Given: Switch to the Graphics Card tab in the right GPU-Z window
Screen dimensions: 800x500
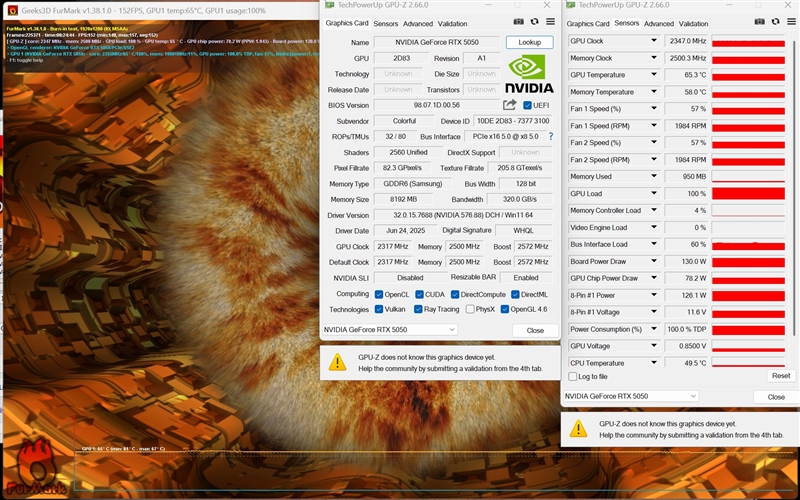Looking at the screenshot, I should [x=588, y=23].
